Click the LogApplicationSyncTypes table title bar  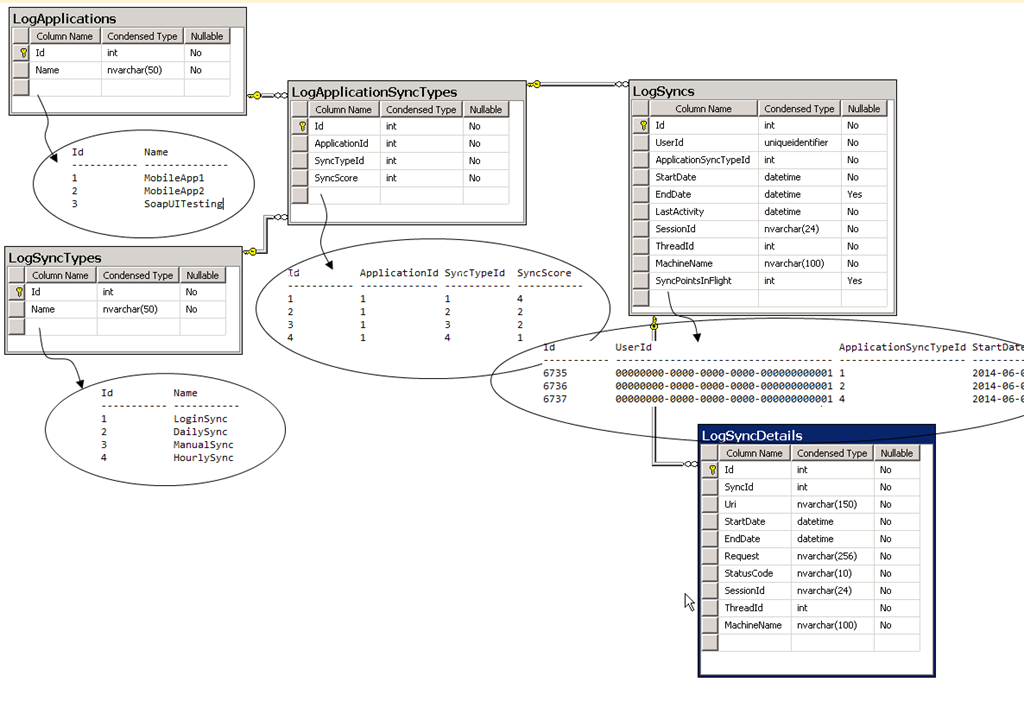click(407, 92)
